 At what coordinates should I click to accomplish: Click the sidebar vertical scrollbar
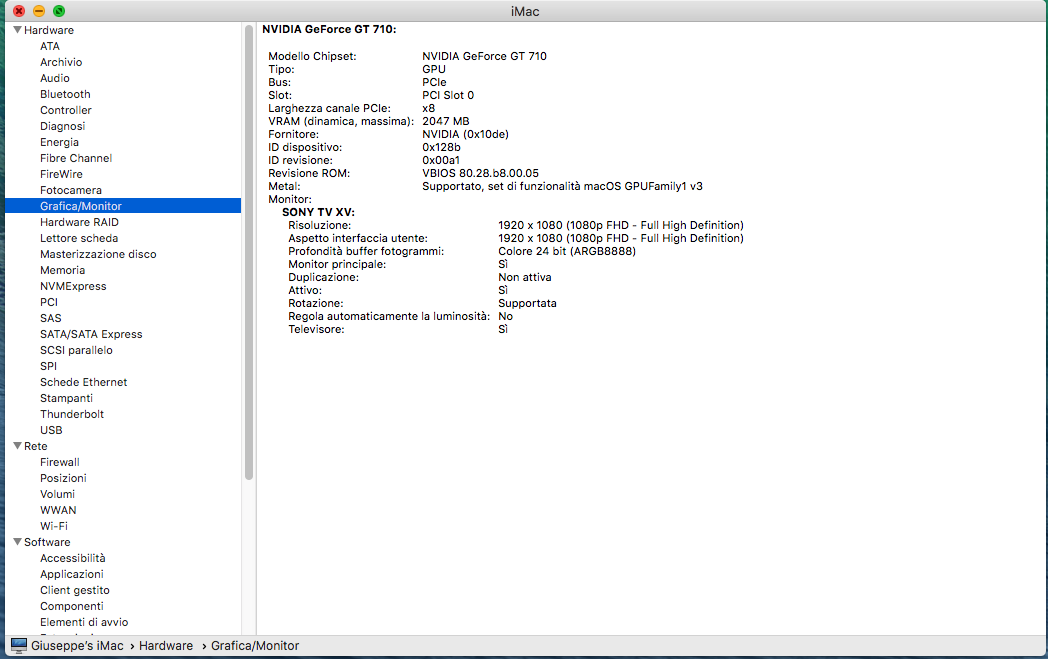249,253
